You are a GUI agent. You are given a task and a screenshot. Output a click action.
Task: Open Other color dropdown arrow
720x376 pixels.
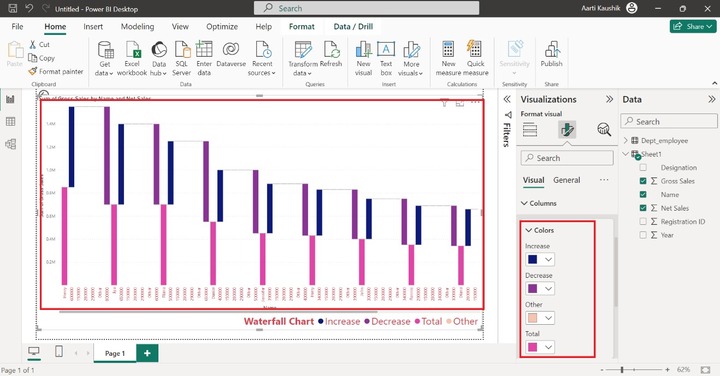click(548, 318)
